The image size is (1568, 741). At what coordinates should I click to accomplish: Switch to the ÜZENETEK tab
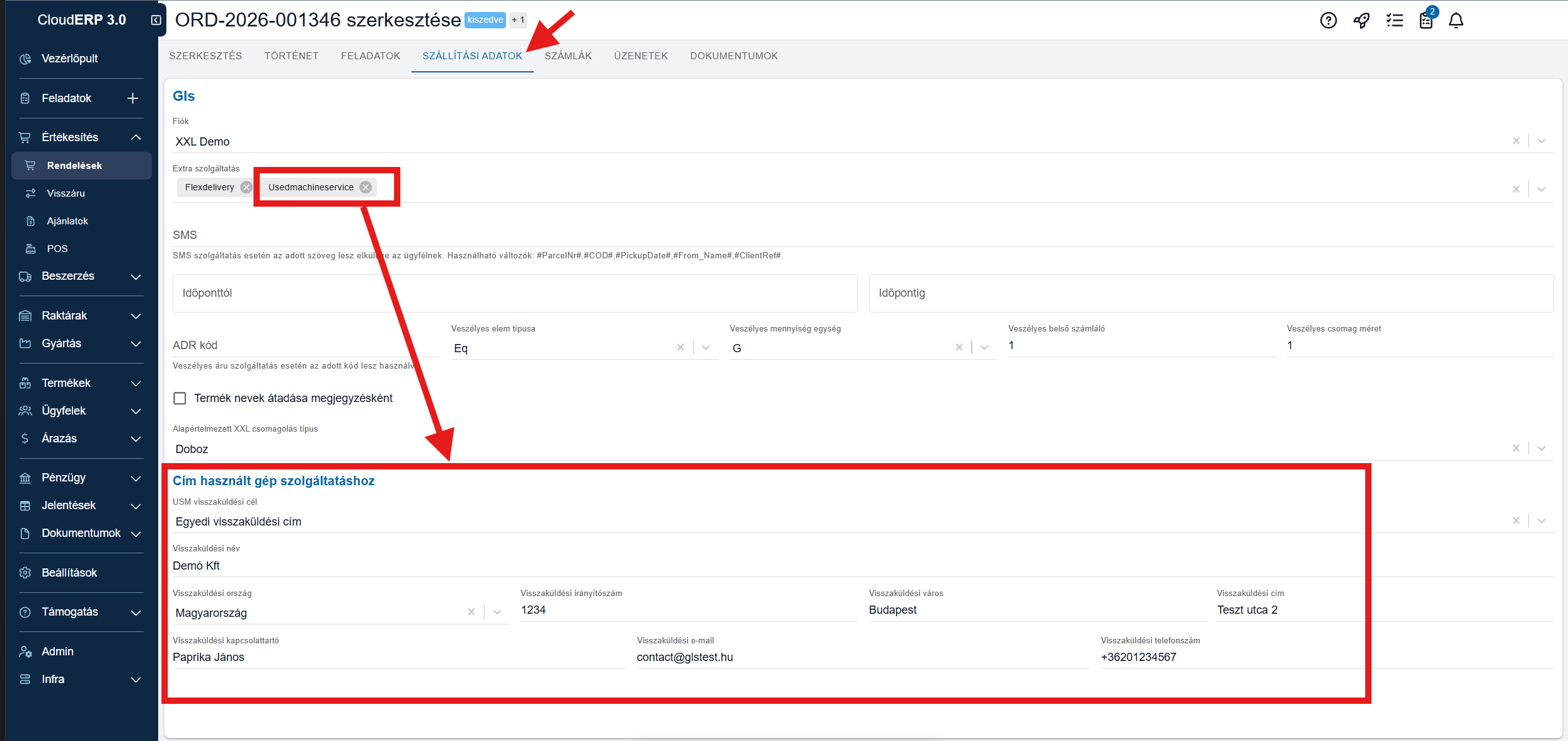[641, 56]
